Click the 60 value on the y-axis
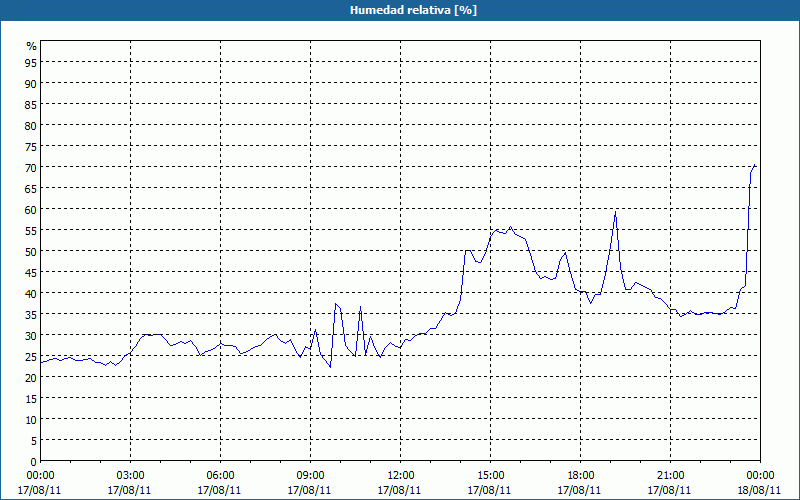Image resolution: width=800 pixels, height=500 pixels. coord(31,210)
